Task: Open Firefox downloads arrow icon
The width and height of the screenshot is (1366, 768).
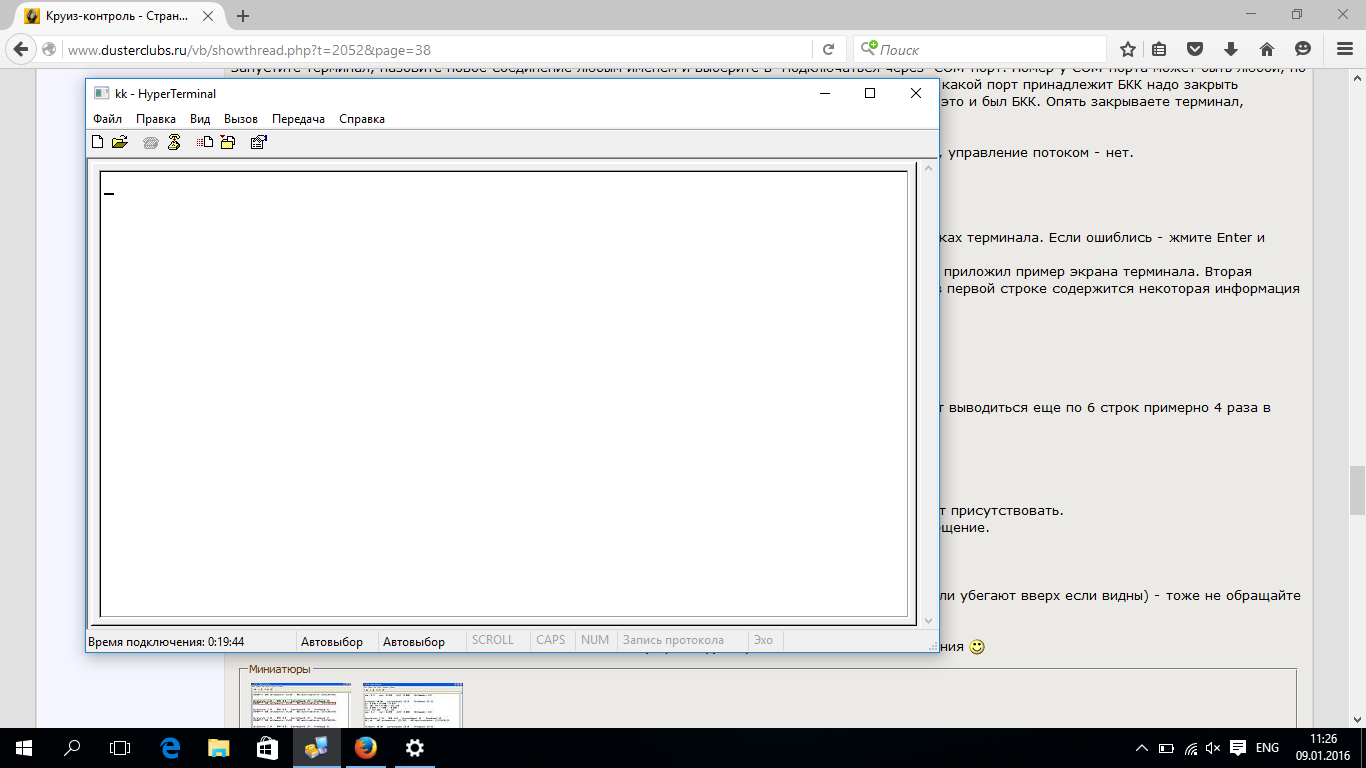Action: pyautogui.click(x=1231, y=49)
